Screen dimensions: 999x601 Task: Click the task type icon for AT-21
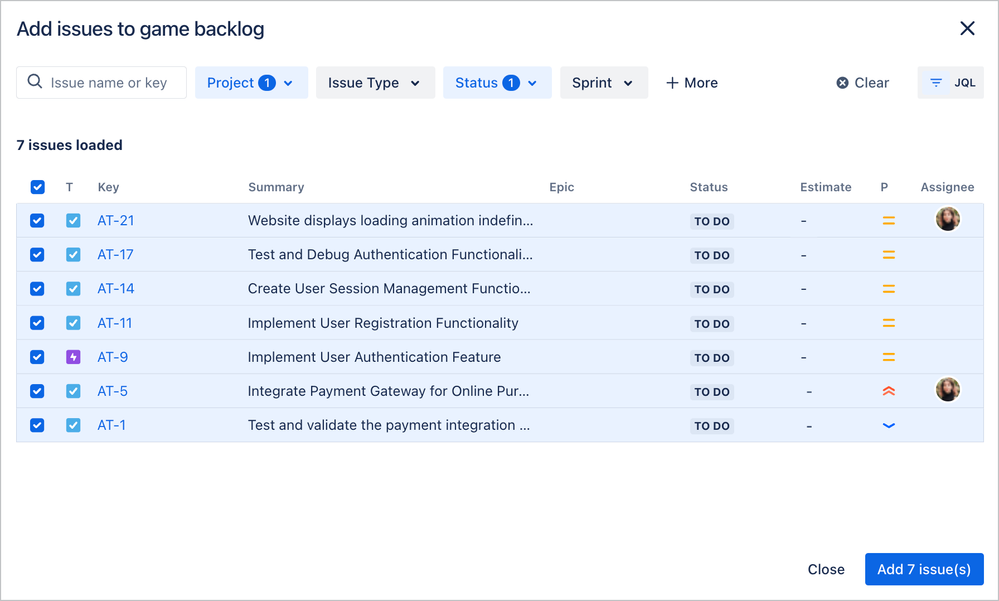73,221
